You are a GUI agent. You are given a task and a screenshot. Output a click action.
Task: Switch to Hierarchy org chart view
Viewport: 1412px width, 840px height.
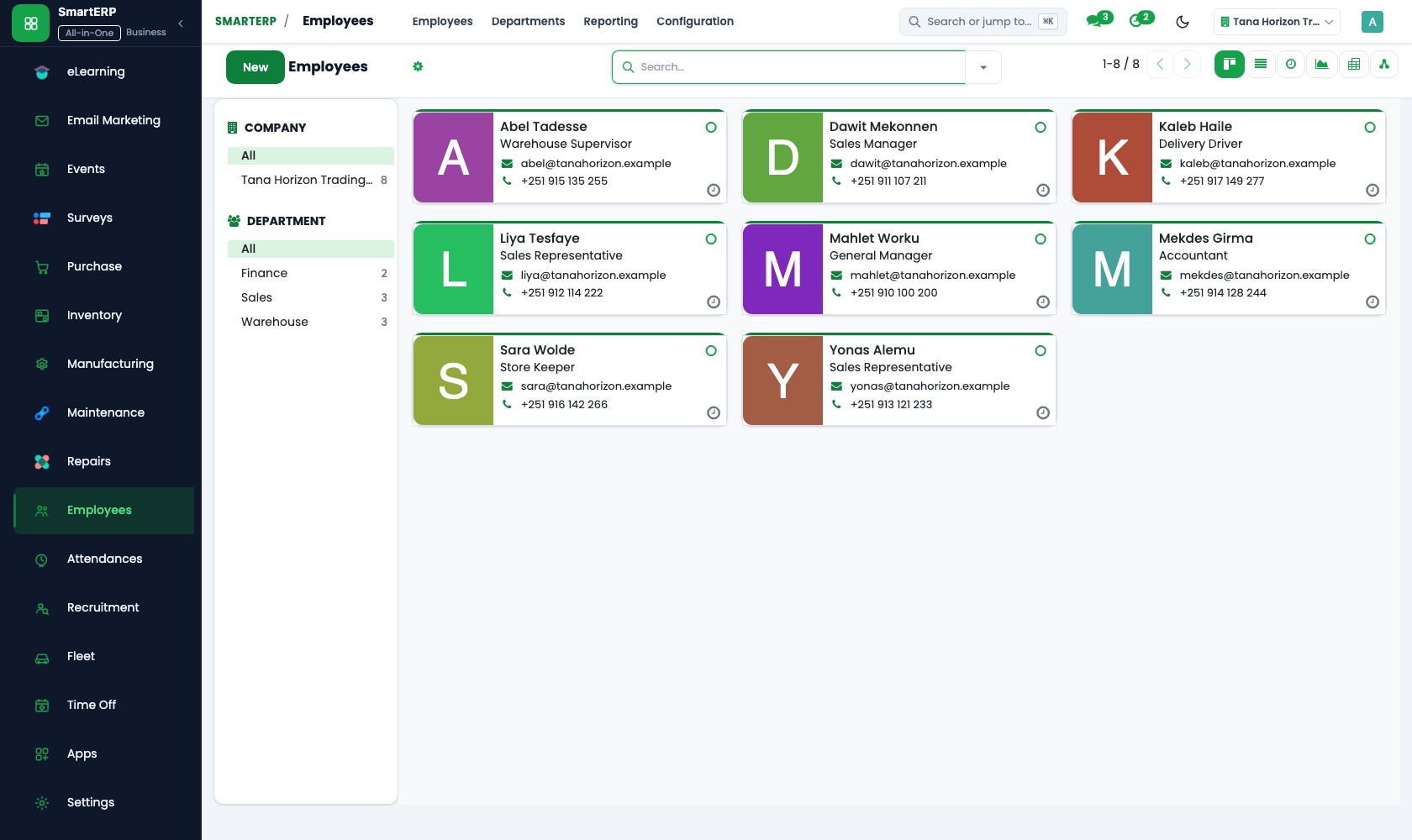(x=1383, y=64)
